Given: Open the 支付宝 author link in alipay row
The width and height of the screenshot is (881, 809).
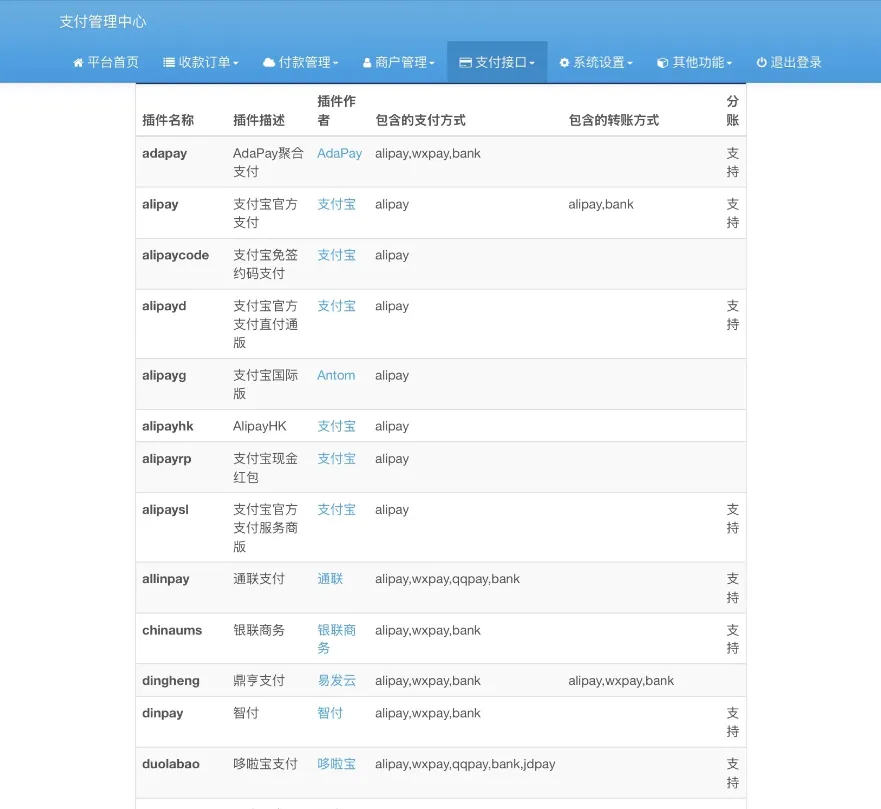Looking at the screenshot, I should pyautogui.click(x=337, y=204).
